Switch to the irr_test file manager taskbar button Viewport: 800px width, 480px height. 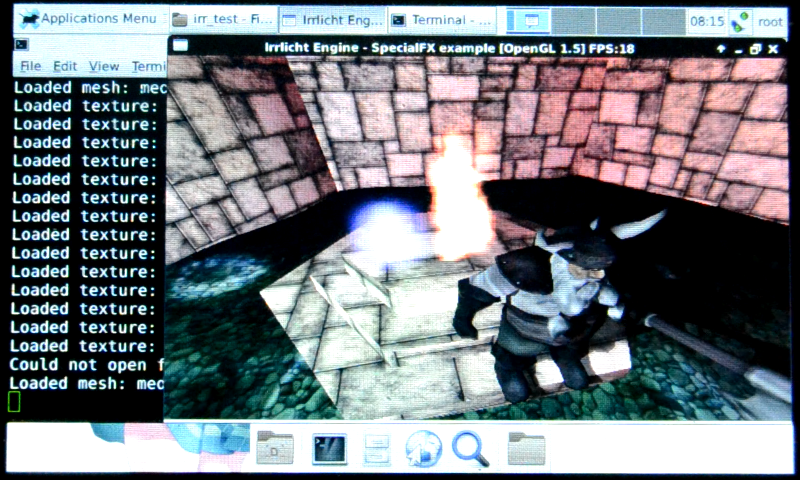(x=222, y=19)
